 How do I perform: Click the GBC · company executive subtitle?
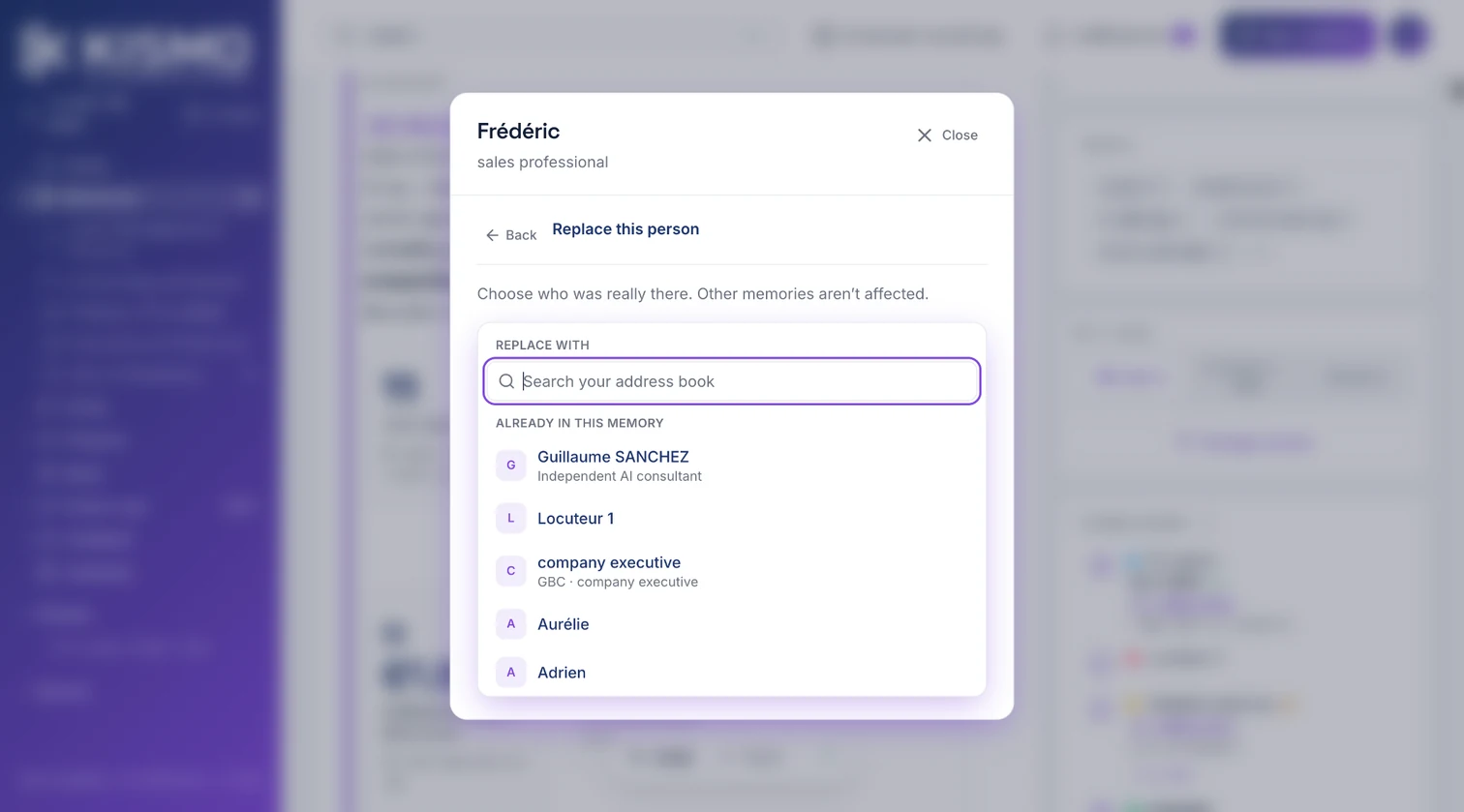coord(618,582)
